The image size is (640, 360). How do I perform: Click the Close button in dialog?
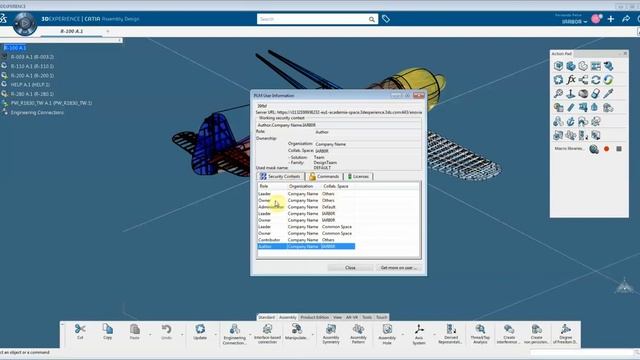tap(350, 268)
